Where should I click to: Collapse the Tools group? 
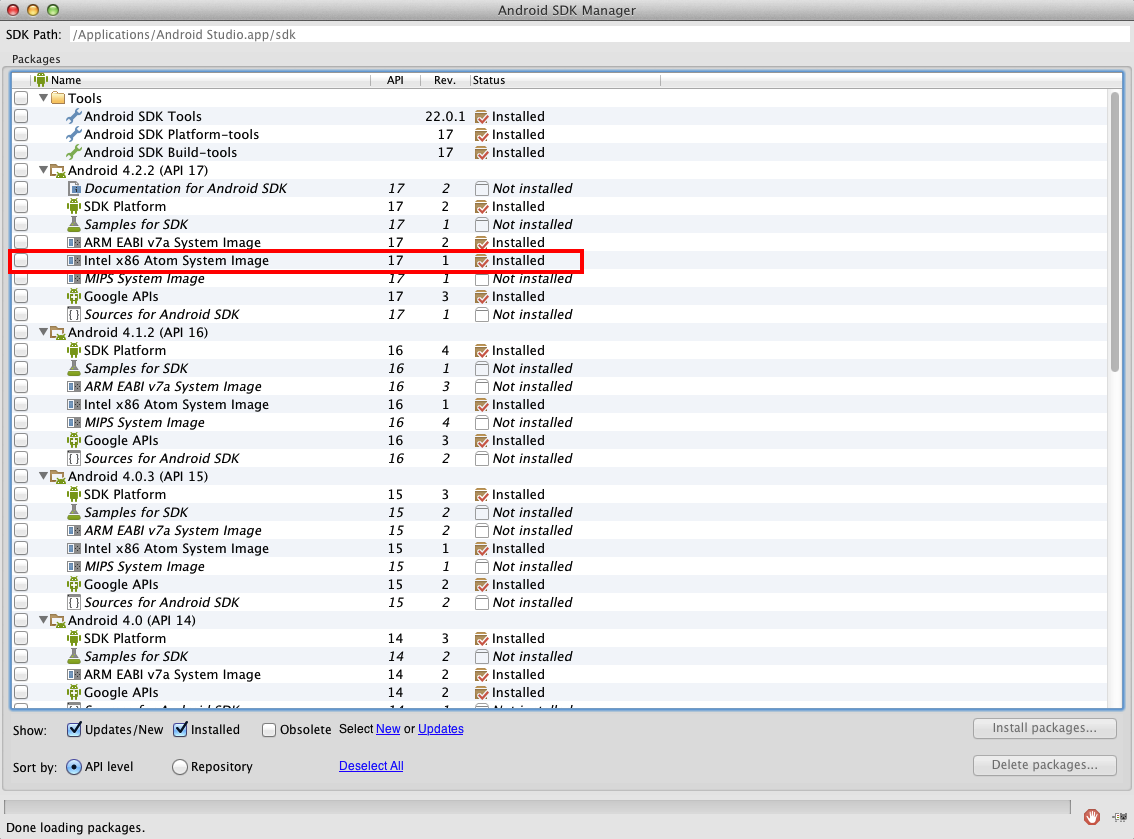(43, 98)
